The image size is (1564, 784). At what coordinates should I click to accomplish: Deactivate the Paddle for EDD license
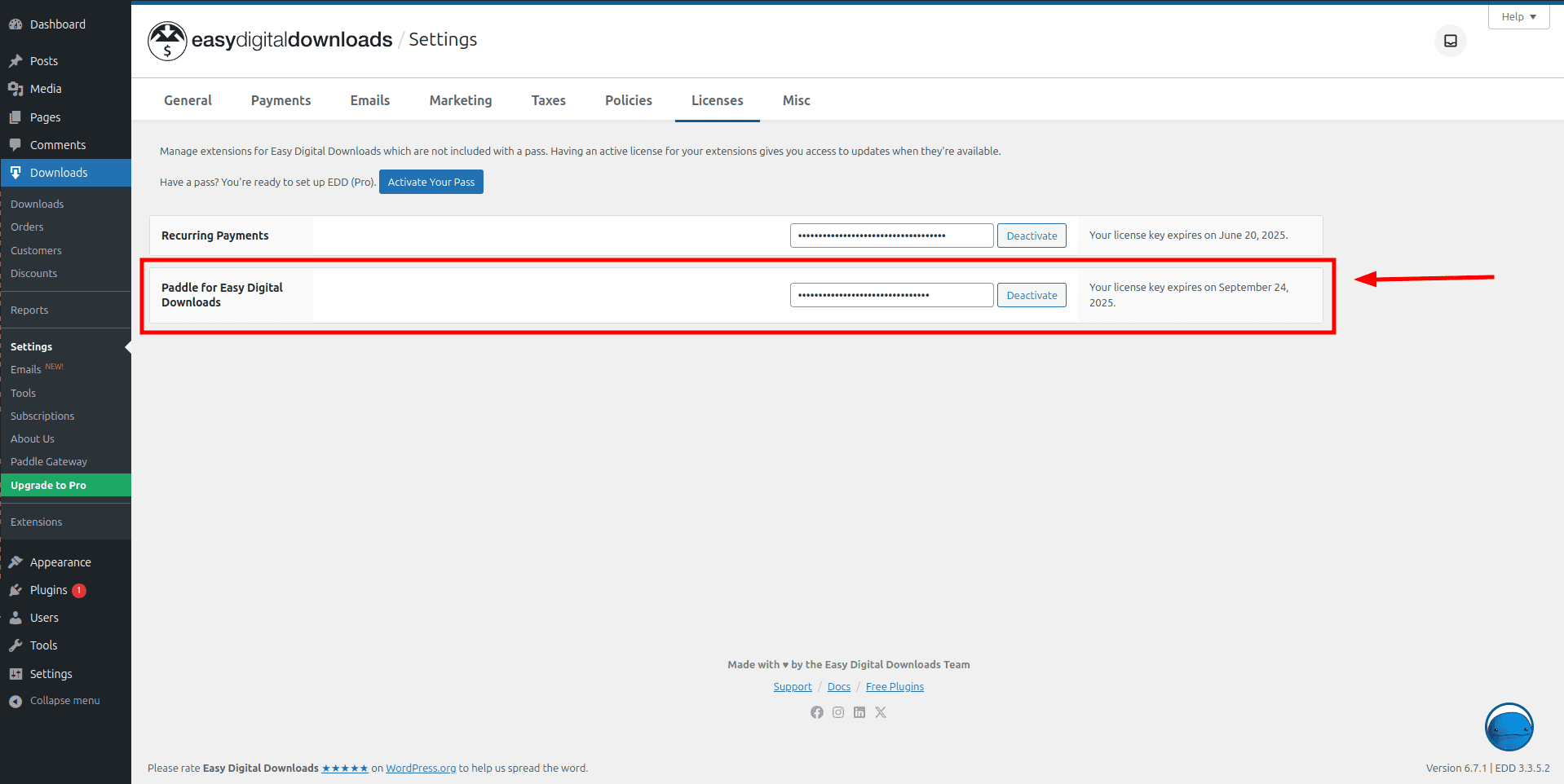point(1032,295)
